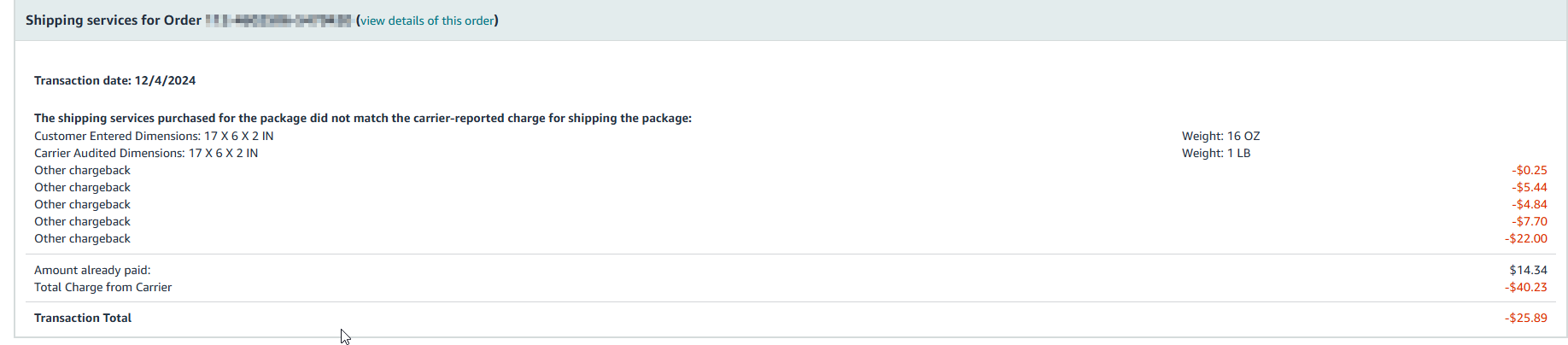Select the Weight: 1 LB value
Screen dimensions: 1568x345
1216,153
